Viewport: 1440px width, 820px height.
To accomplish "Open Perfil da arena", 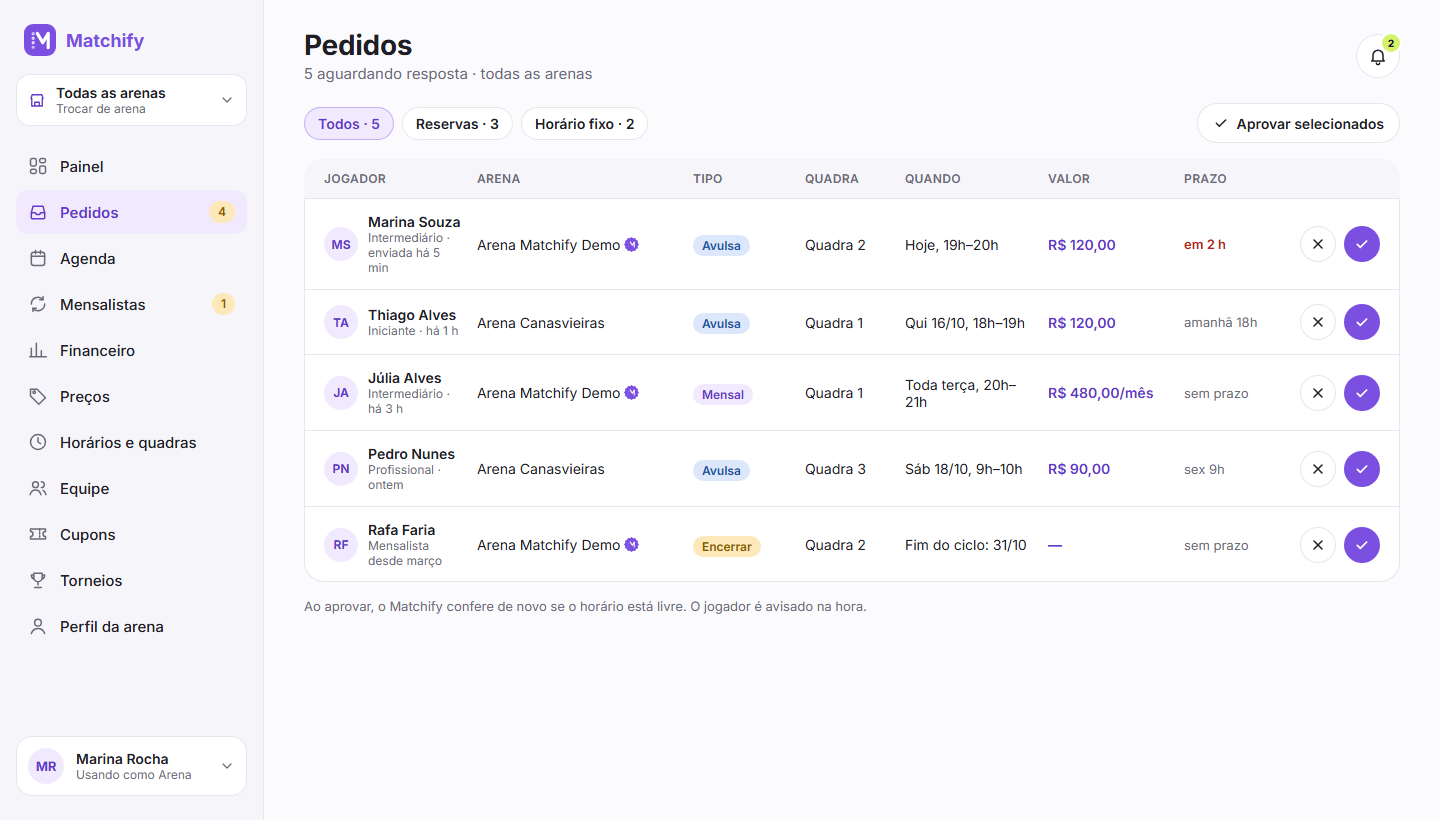I will pyautogui.click(x=131, y=627).
